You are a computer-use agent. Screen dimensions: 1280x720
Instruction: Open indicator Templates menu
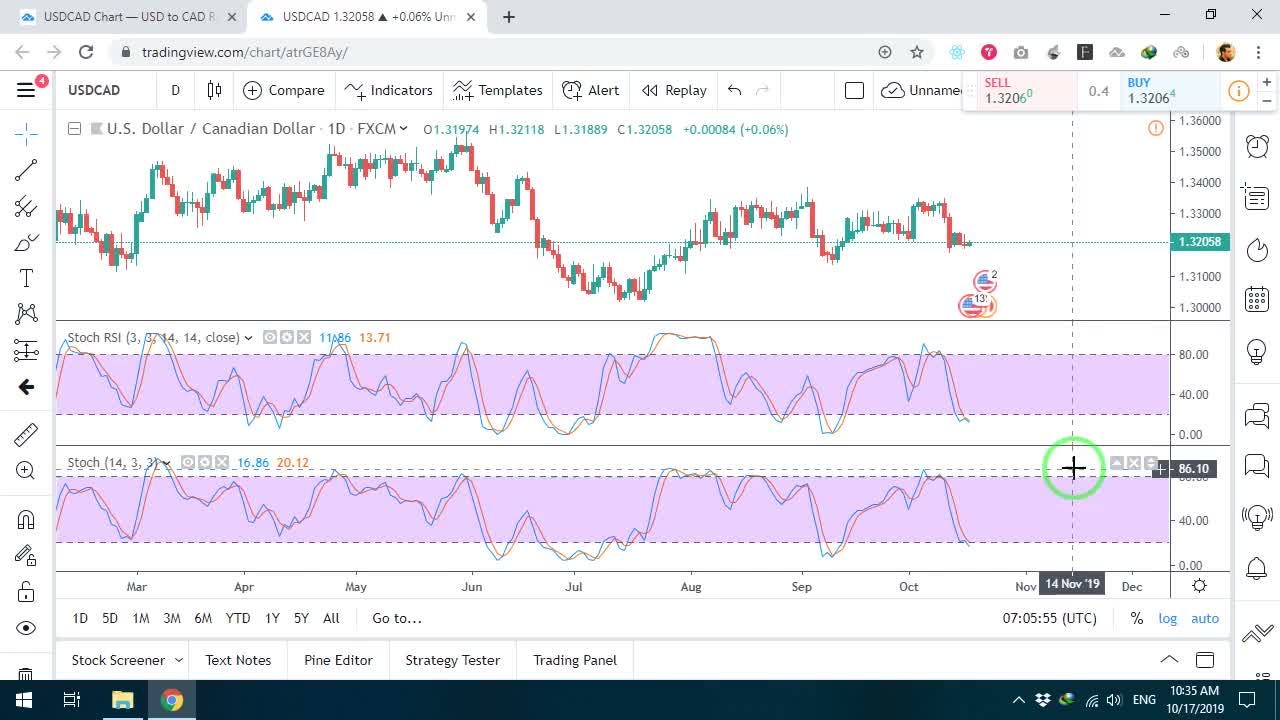[x=497, y=90]
